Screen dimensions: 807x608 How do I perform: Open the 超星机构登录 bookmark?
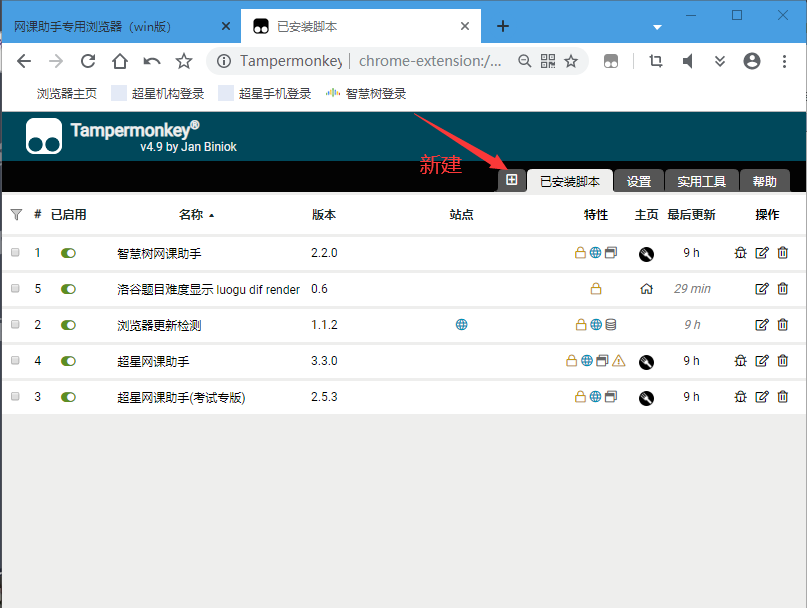158,94
